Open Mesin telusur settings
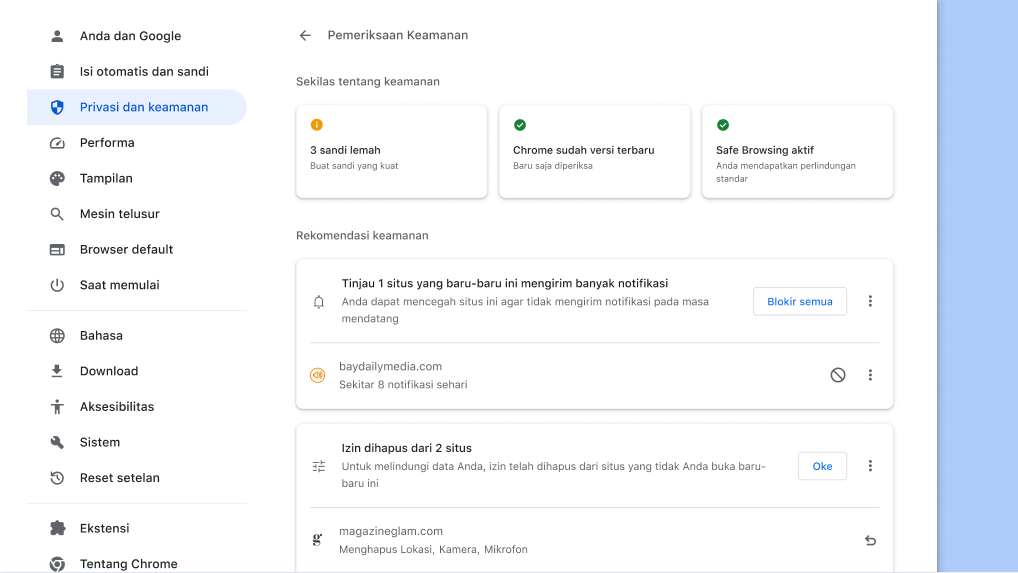Viewport: 1018px width, 573px height. tap(137, 214)
